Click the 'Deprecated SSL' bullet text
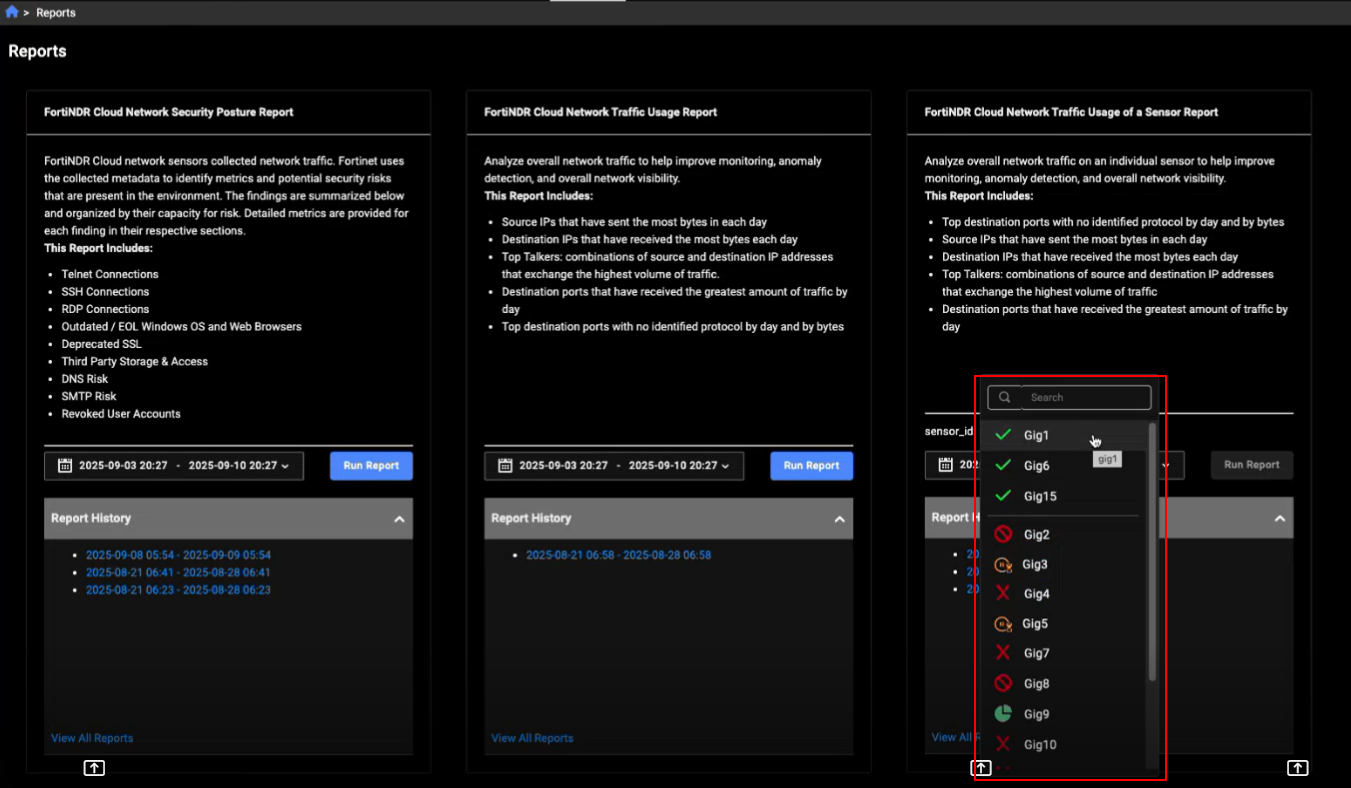The width and height of the screenshot is (1351, 788). pyautogui.click(x=102, y=344)
